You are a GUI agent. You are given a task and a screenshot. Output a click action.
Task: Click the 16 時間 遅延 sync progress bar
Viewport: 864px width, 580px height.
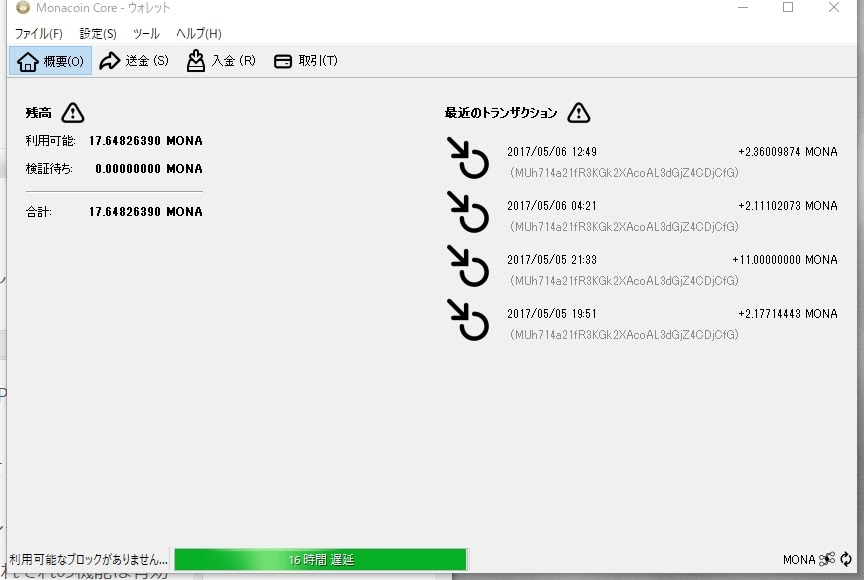click(321, 560)
